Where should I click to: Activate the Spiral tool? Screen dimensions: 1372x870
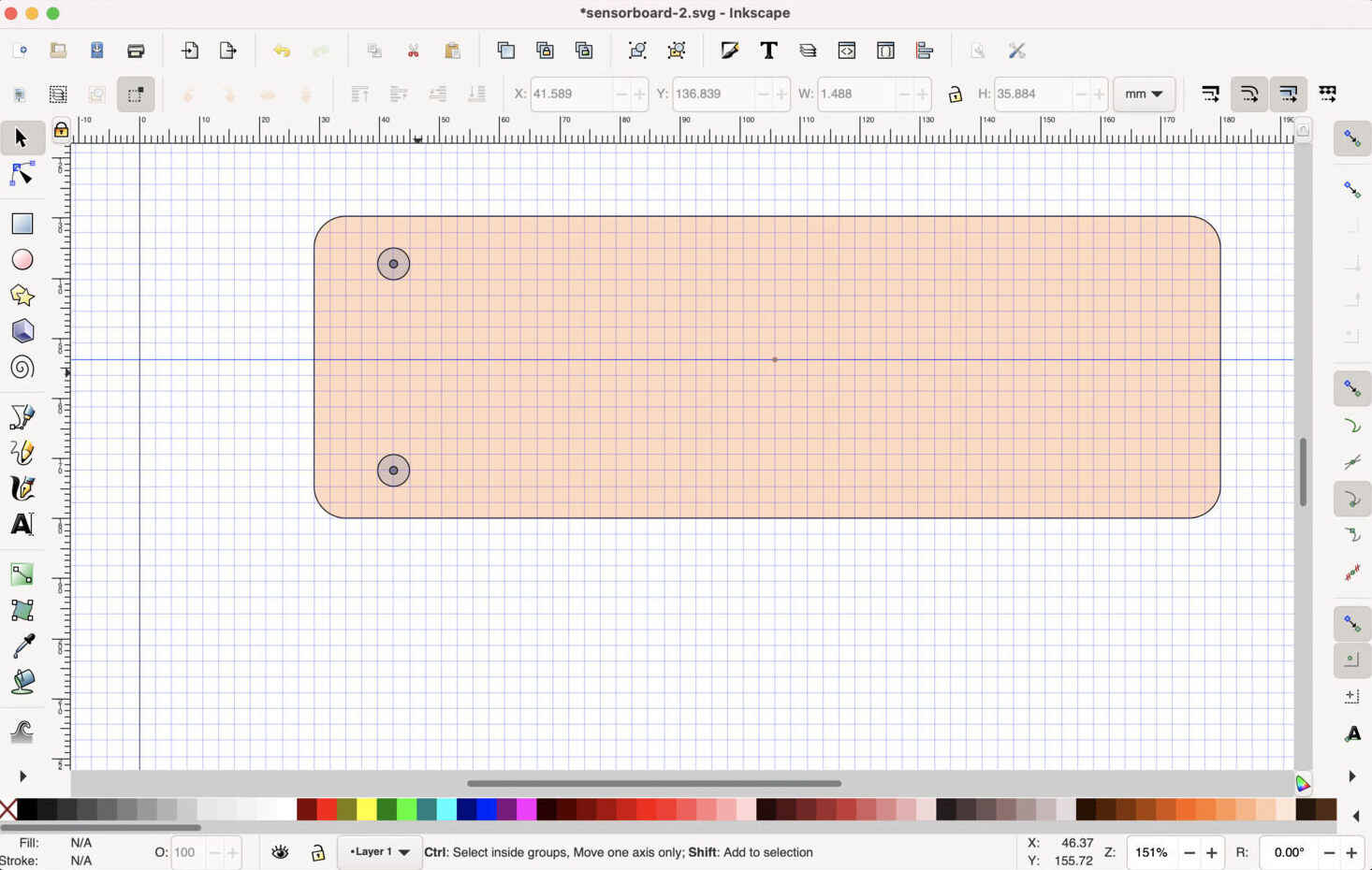(22, 368)
